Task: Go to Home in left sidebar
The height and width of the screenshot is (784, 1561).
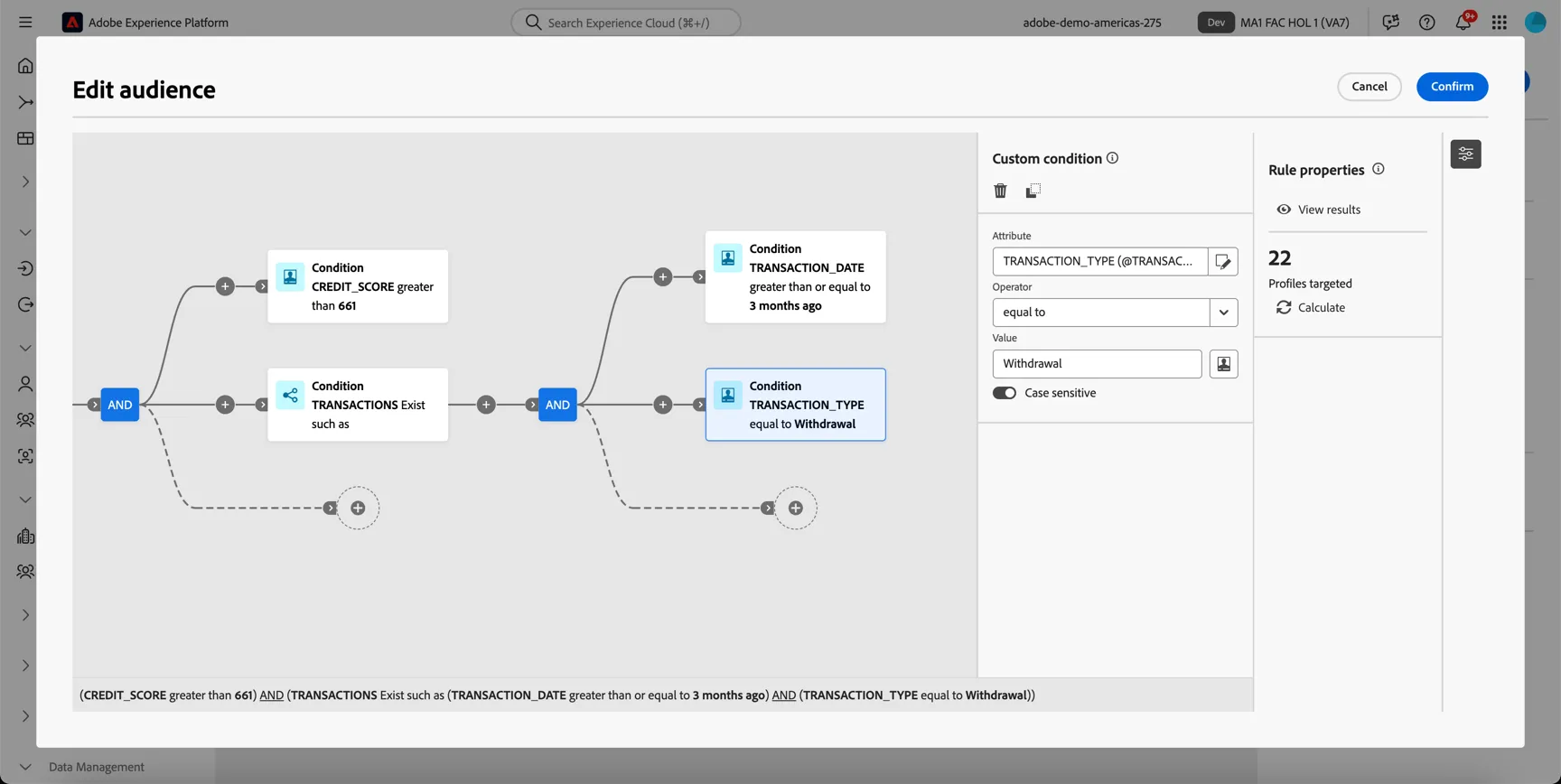Action: click(x=25, y=66)
